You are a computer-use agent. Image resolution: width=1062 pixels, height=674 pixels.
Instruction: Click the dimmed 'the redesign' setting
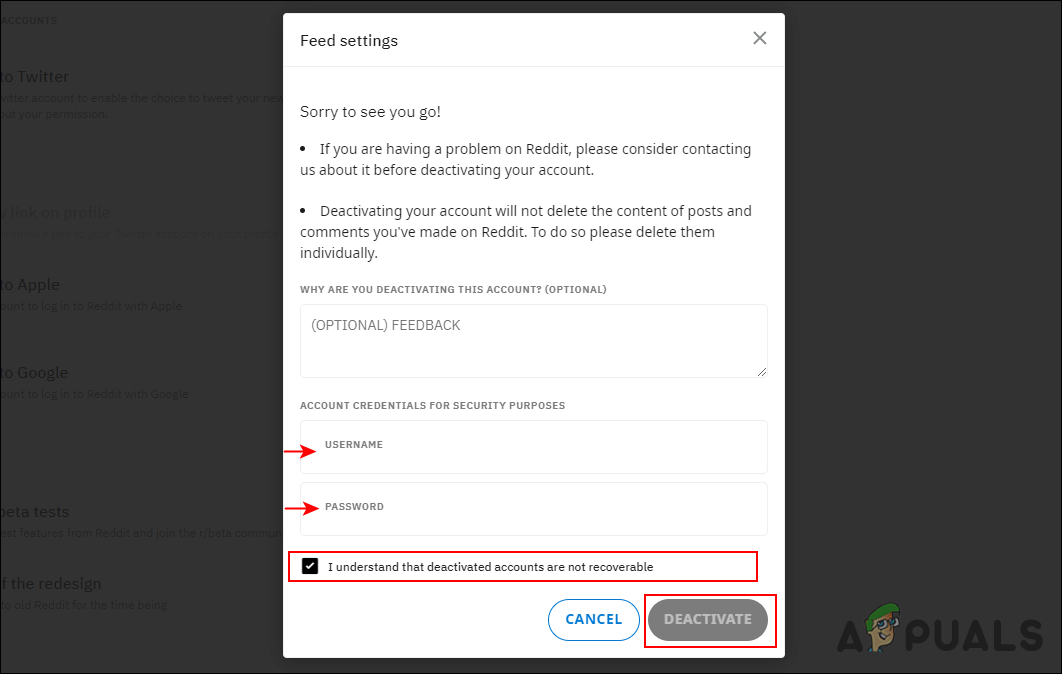51,584
